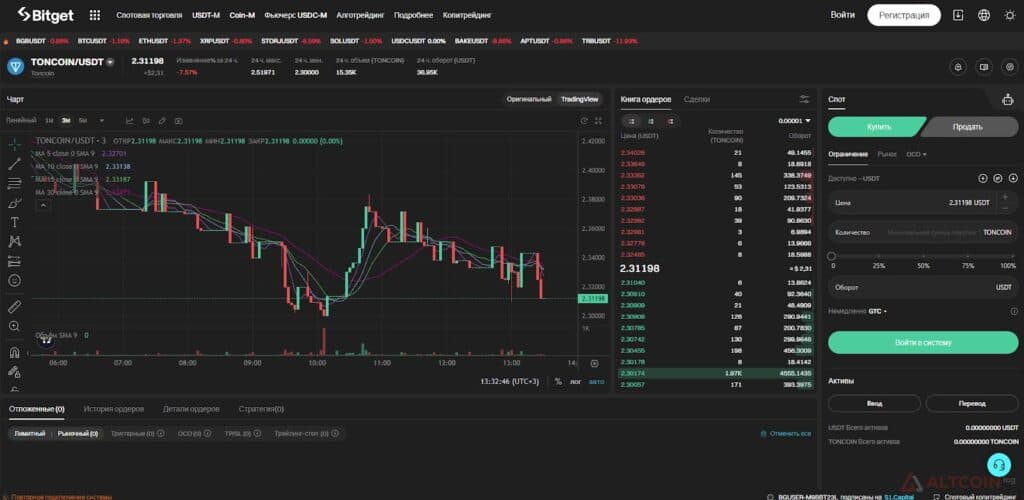
Task: Open the apps grid menu beside Bitget logo
Action: [x=95, y=15]
